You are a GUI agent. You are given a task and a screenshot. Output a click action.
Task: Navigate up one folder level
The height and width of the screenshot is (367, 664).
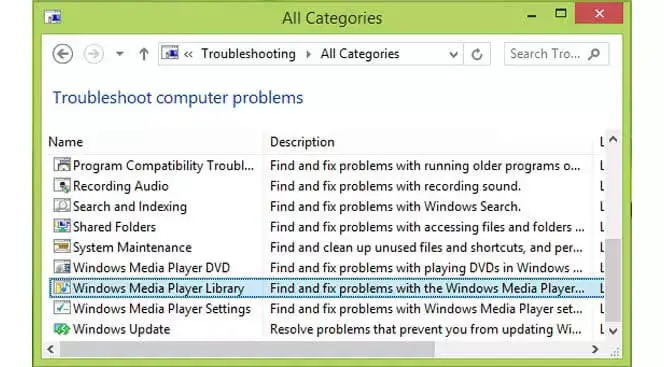144,54
